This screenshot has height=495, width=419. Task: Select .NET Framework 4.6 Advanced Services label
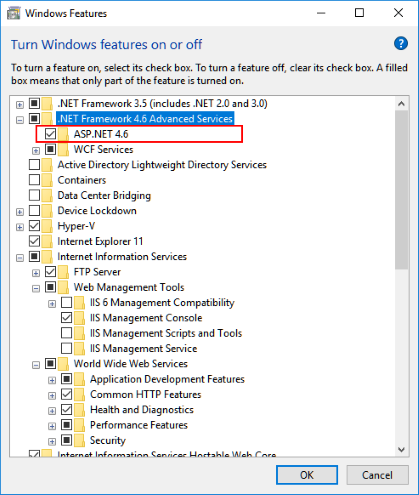point(145,119)
